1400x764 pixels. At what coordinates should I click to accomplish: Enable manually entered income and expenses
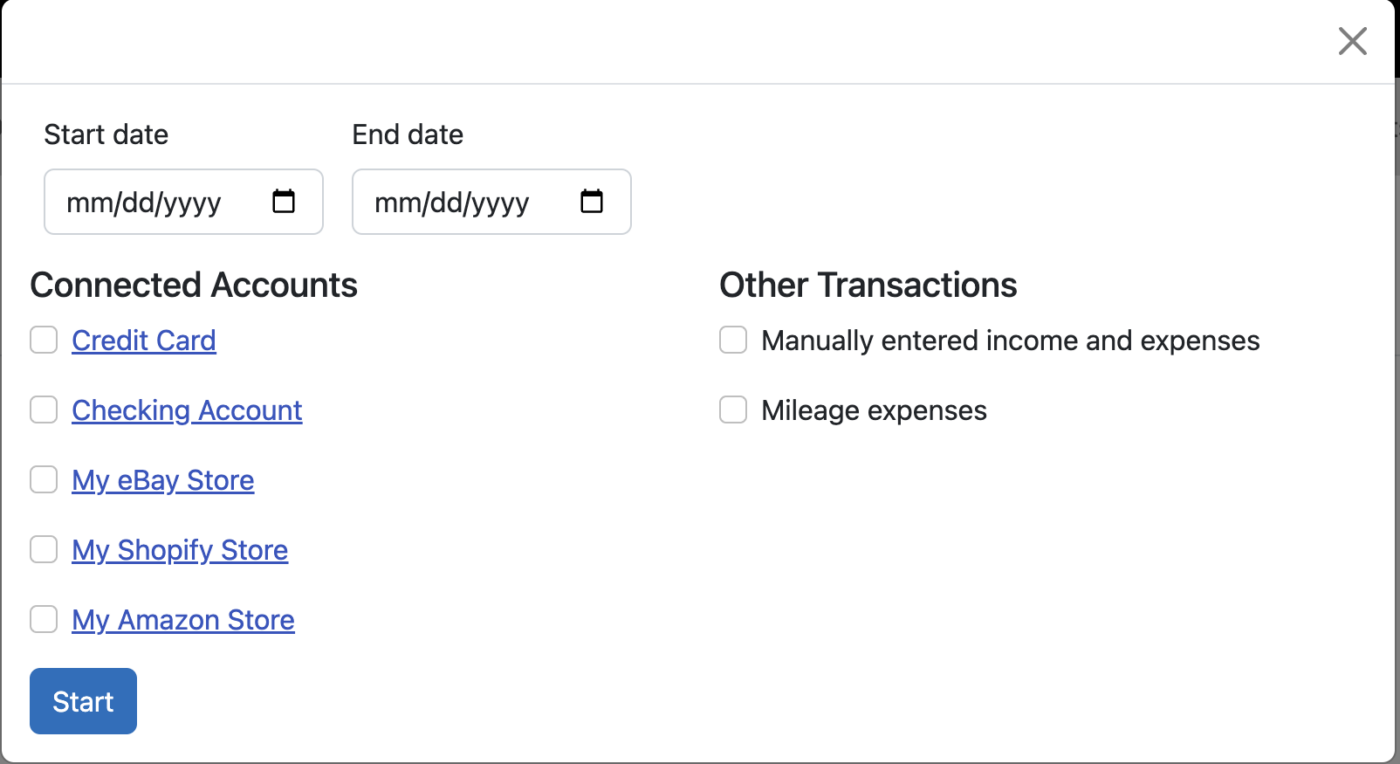(732, 340)
